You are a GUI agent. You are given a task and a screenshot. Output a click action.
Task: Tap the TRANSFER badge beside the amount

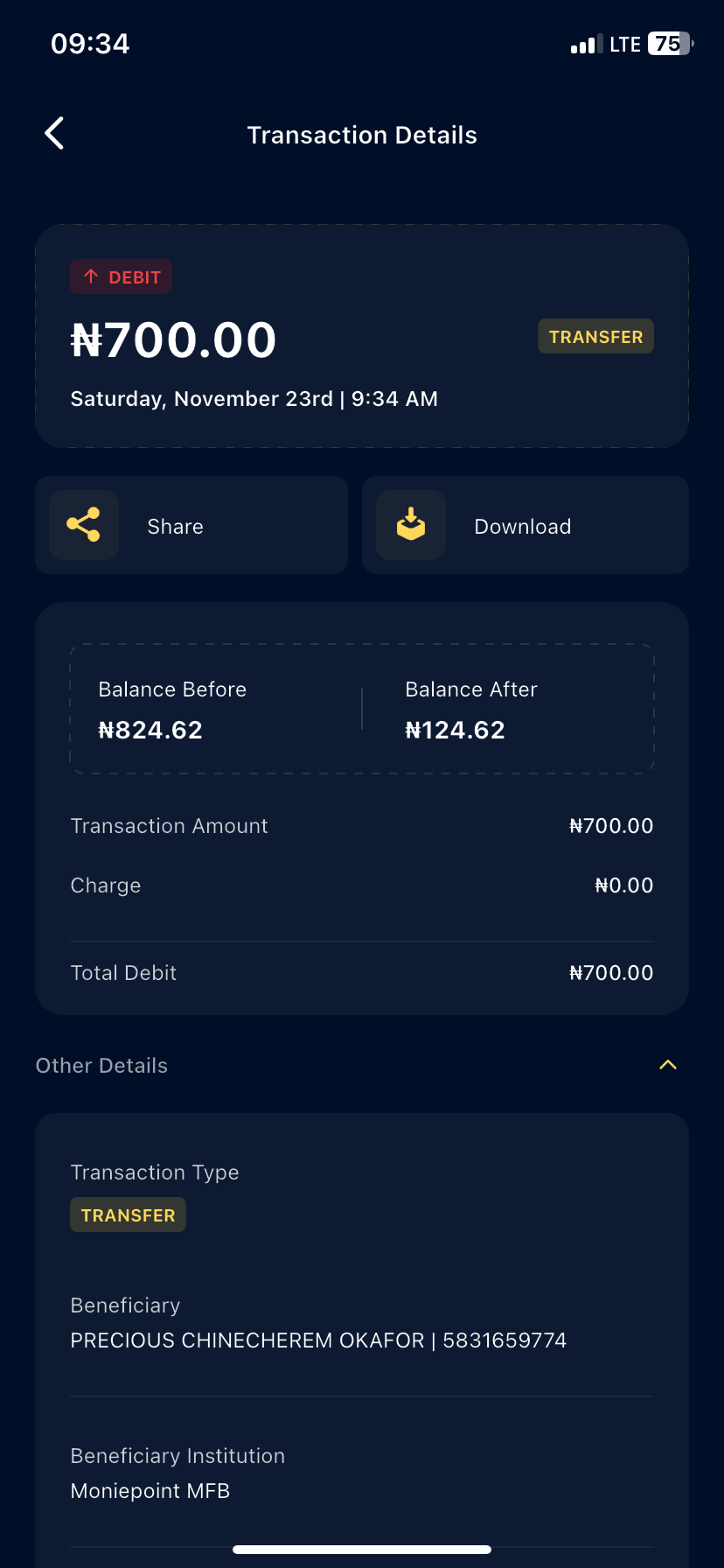(595, 337)
